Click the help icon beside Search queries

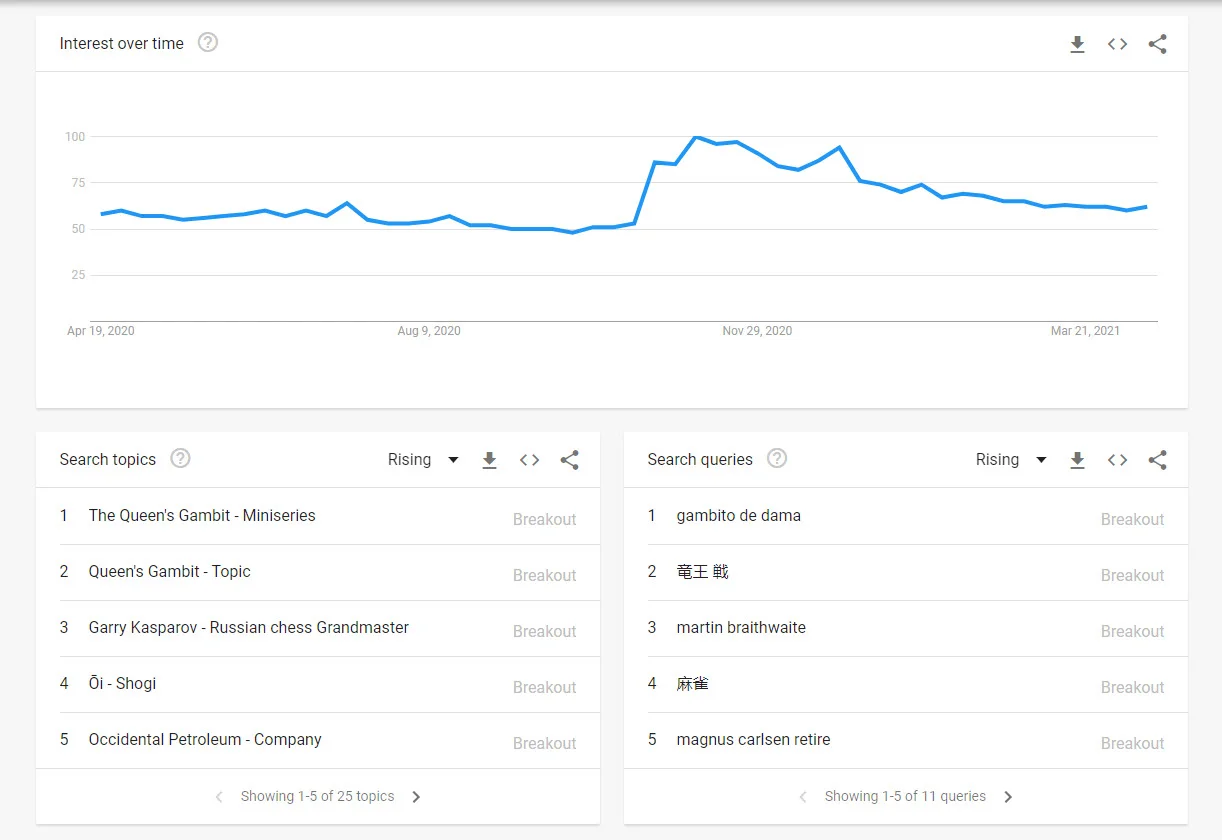[x=776, y=459]
